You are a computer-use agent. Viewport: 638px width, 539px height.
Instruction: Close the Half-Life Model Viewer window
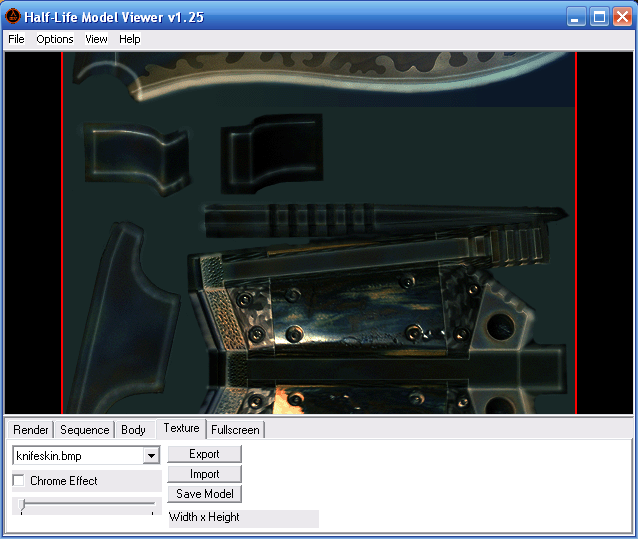coord(622,16)
